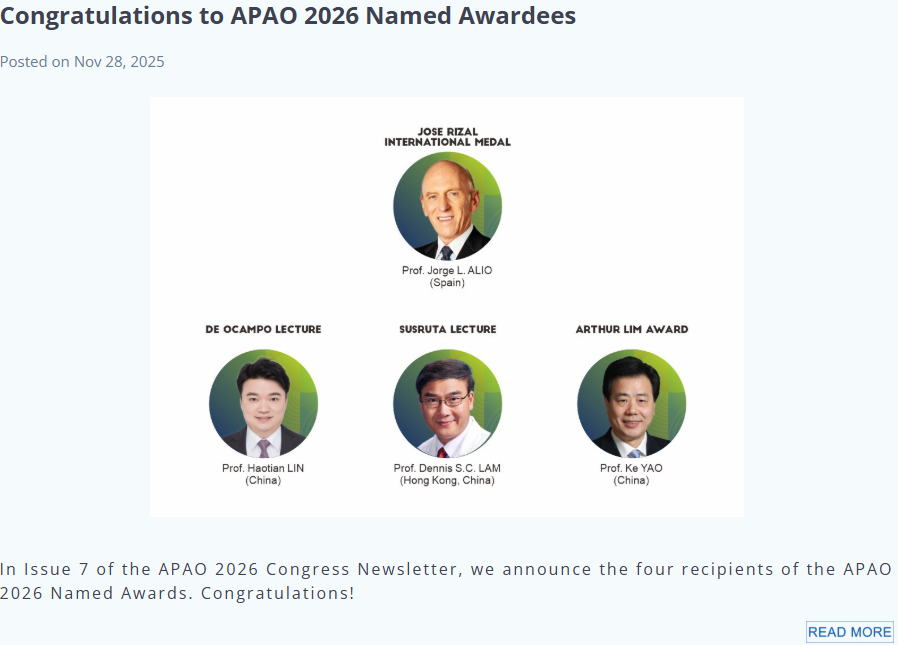Click the (Spain) country label
The image size is (898, 645).
[447, 283]
